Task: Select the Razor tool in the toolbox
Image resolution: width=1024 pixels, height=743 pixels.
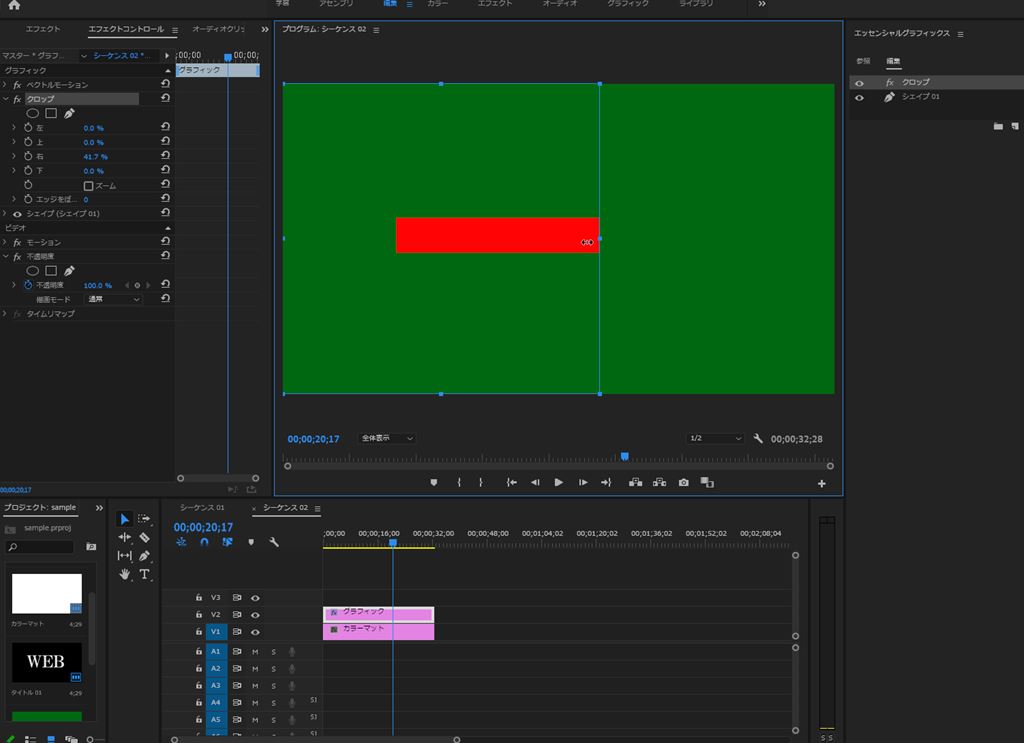Action: tap(145, 537)
